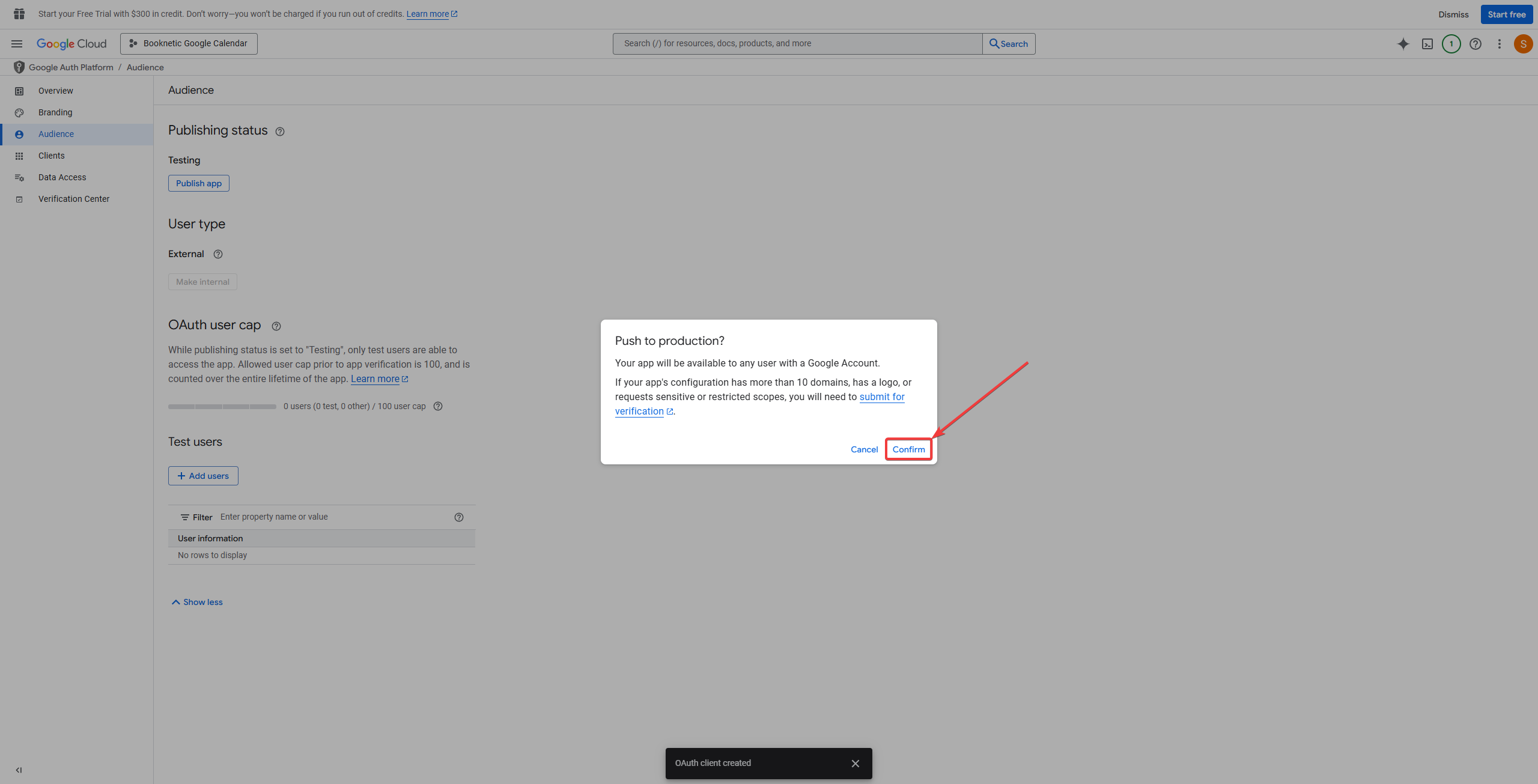Click the Search button
1538x784 pixels.
[x=1009, y=44]
